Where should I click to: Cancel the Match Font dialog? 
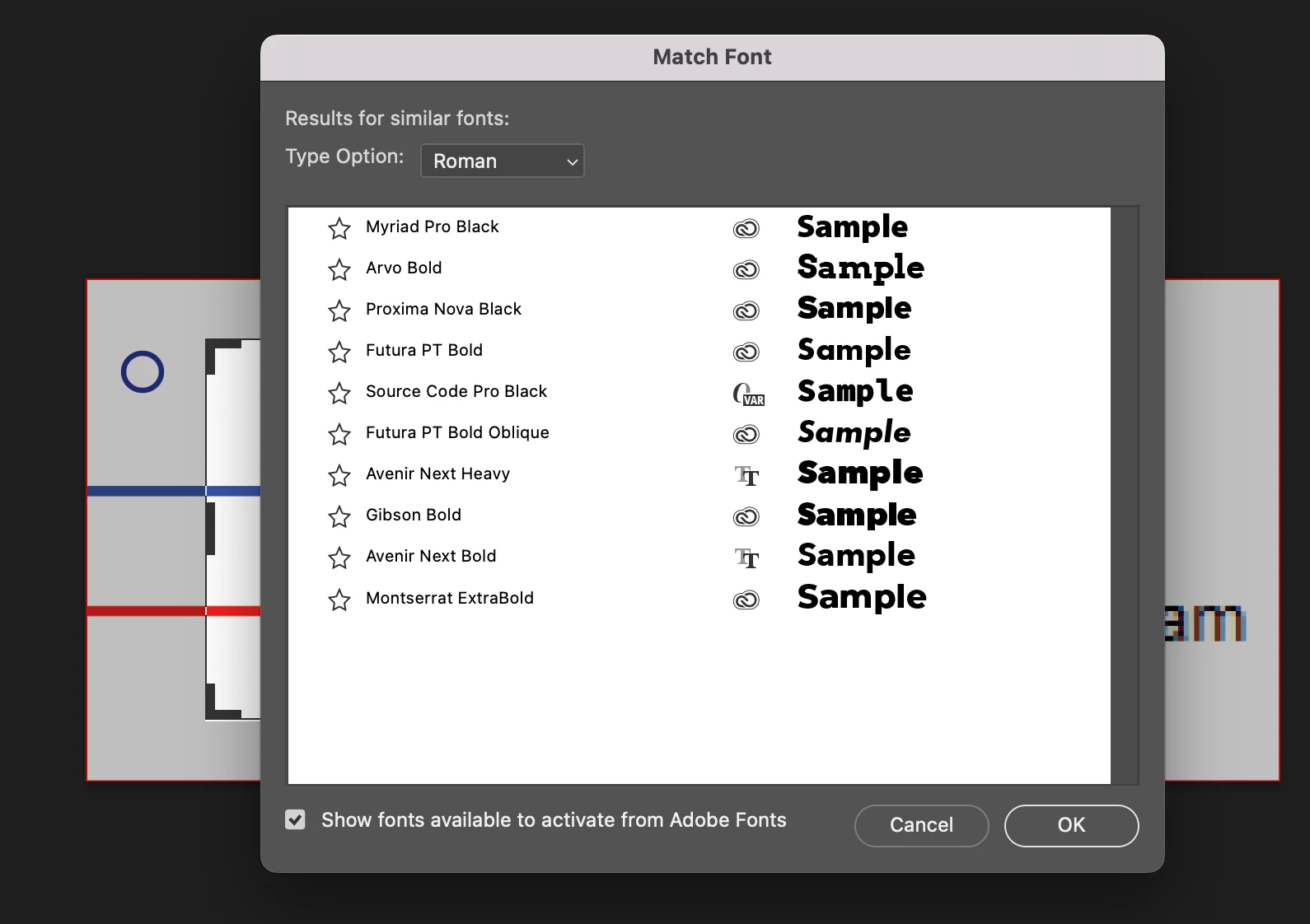pyautogui.click(x=921, y=825)
